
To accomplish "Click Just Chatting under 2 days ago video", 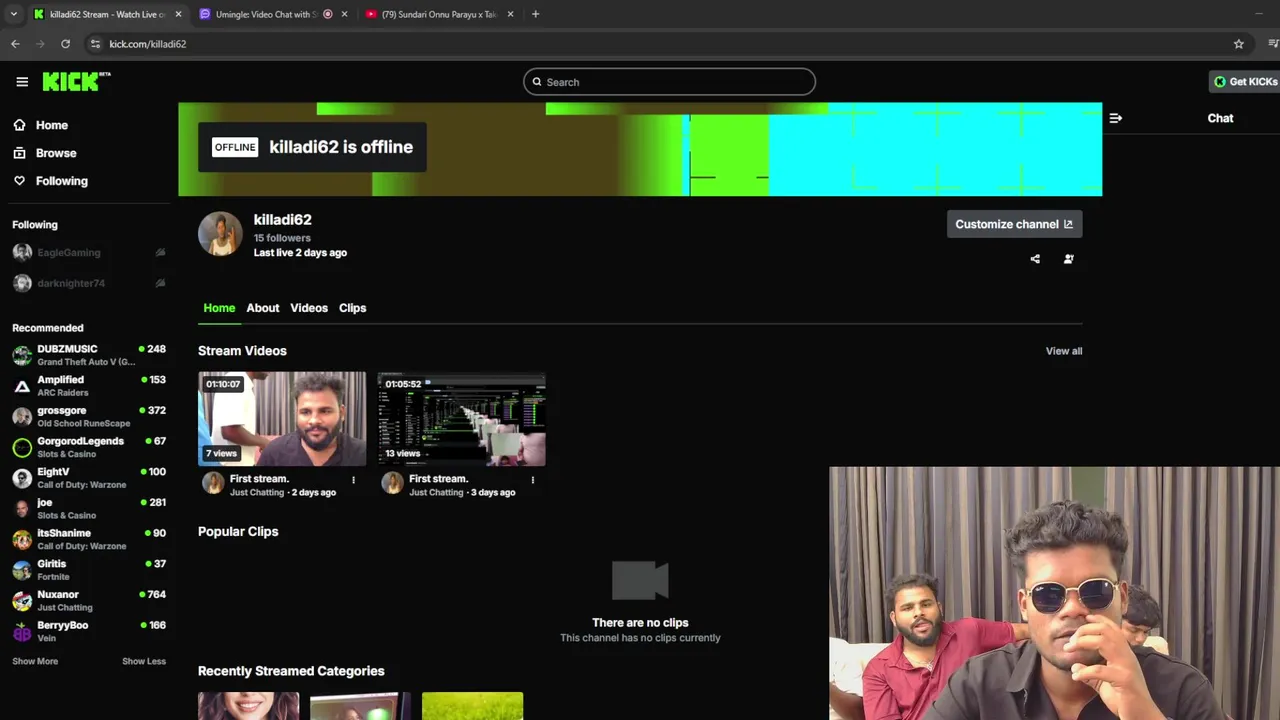I will tap(257, 493).
